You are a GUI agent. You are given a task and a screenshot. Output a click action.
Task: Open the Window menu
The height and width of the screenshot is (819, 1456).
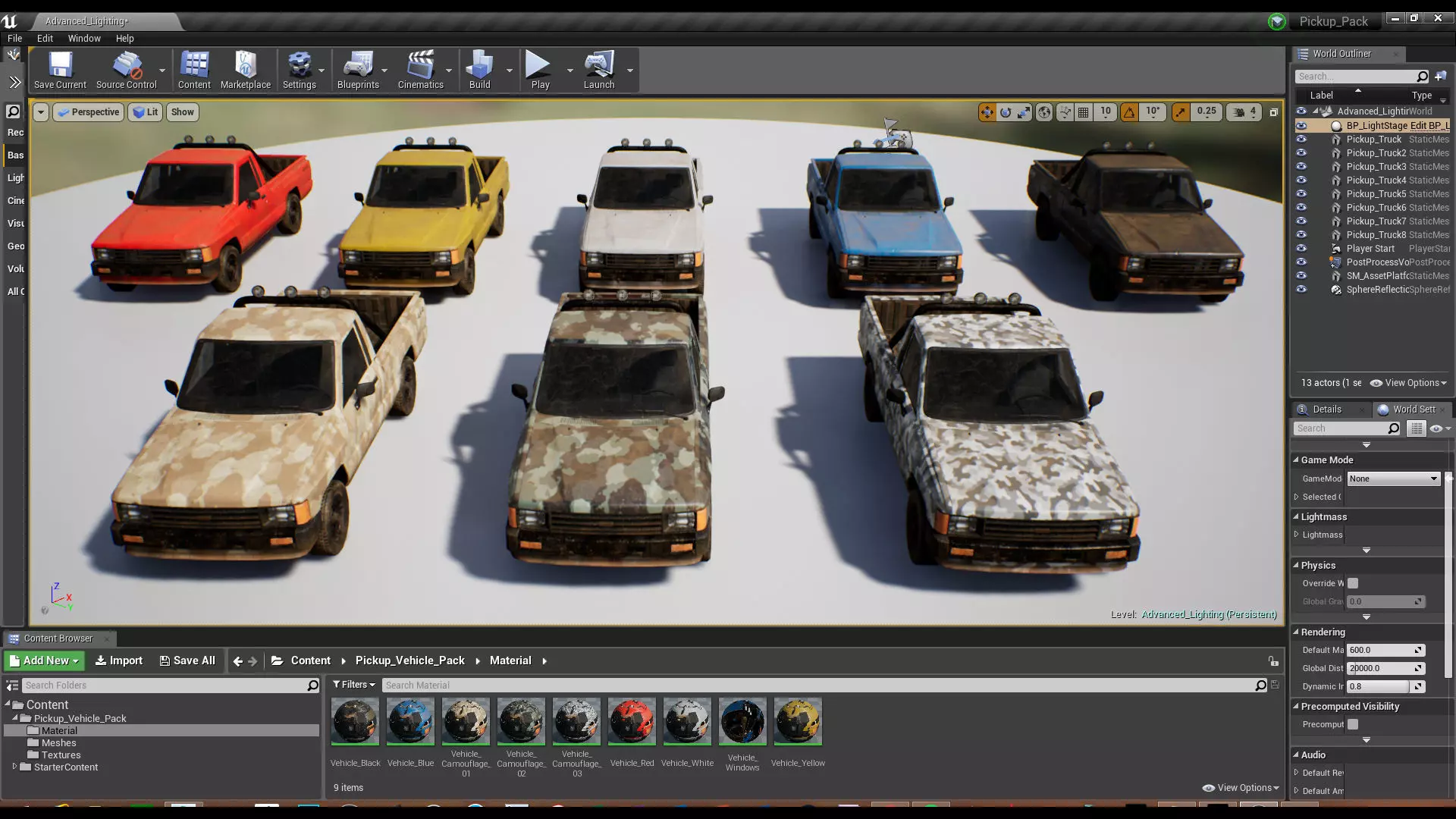click(84, 38)
